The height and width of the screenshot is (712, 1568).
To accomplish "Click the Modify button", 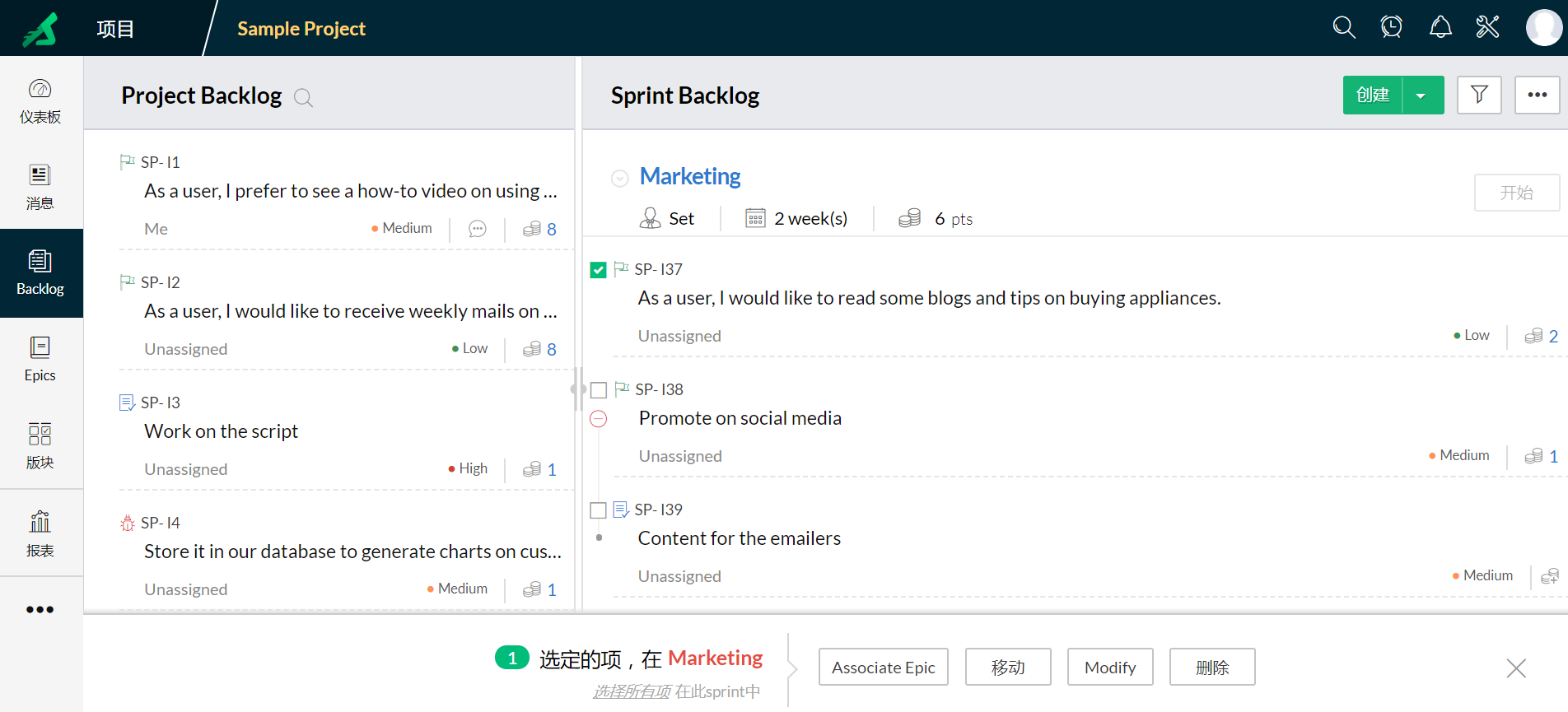I will pos(1109,667).
